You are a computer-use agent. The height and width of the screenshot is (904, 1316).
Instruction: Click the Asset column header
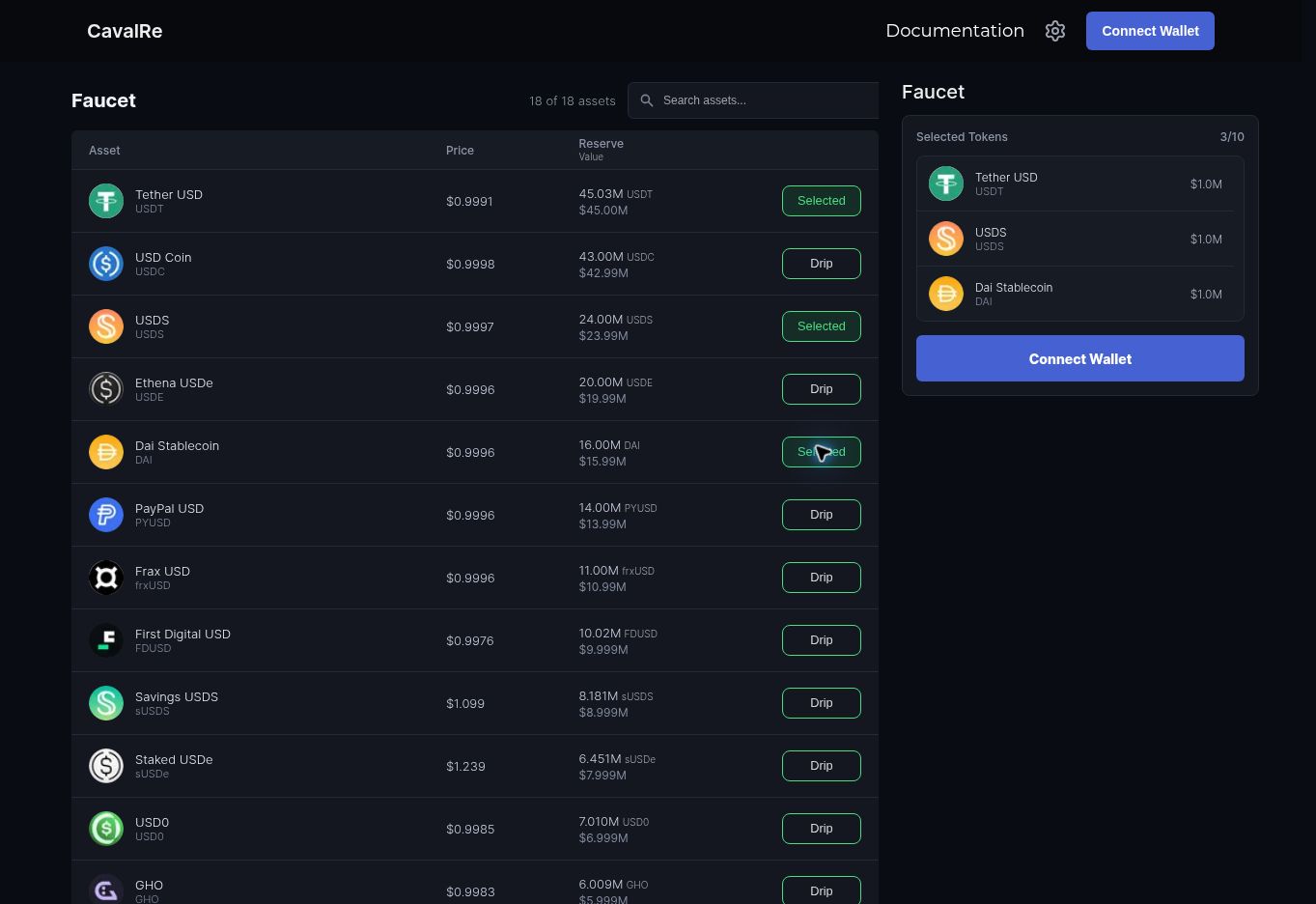pyautogui.click(x=104, y=151)
